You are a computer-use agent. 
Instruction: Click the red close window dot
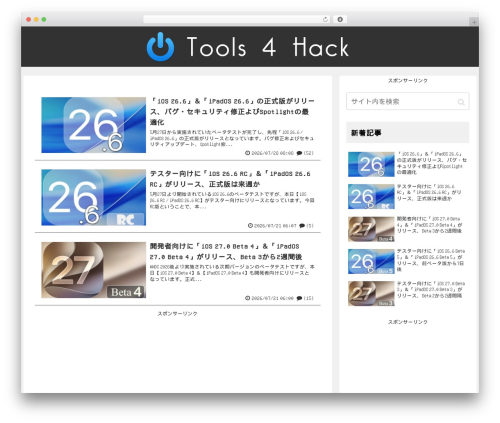point(29,20)
